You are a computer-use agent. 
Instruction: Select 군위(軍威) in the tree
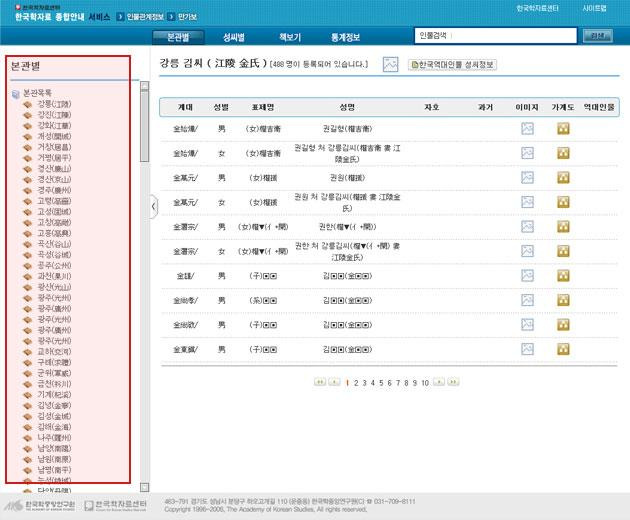click(x=54, y=373)
